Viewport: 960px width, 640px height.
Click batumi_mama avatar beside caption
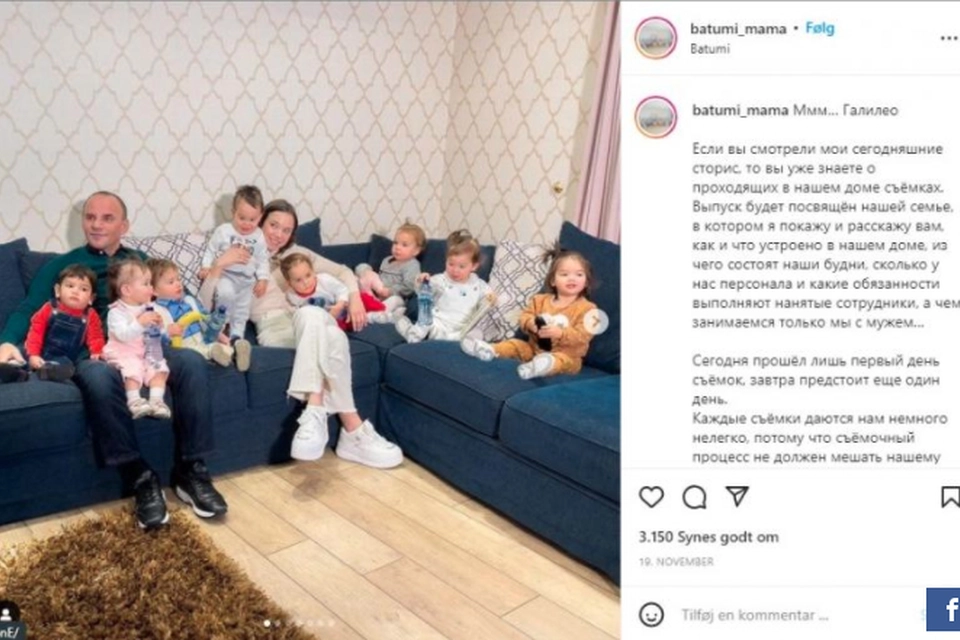[x=656, y=116]
